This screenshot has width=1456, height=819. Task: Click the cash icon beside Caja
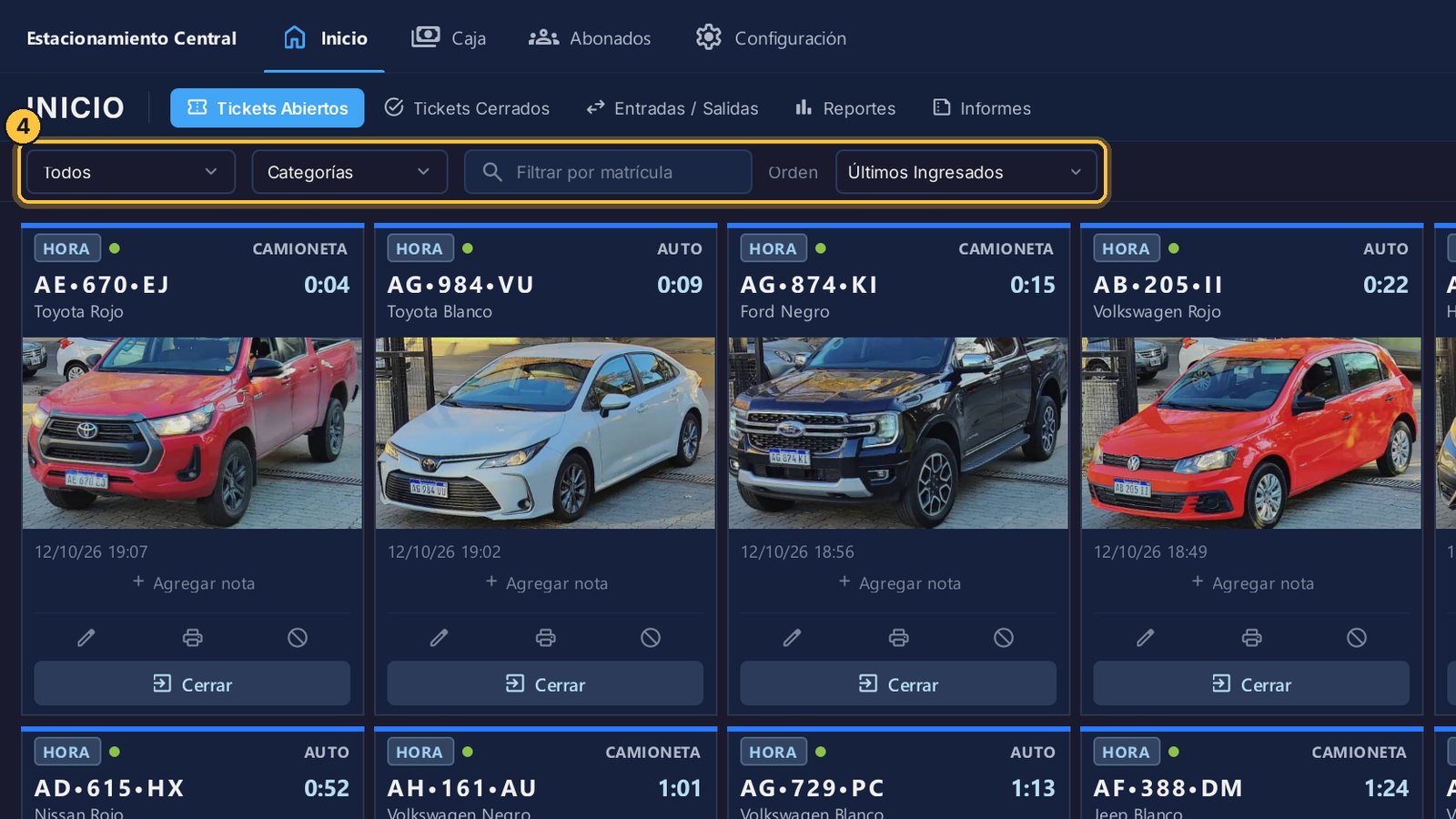[425, 37]
